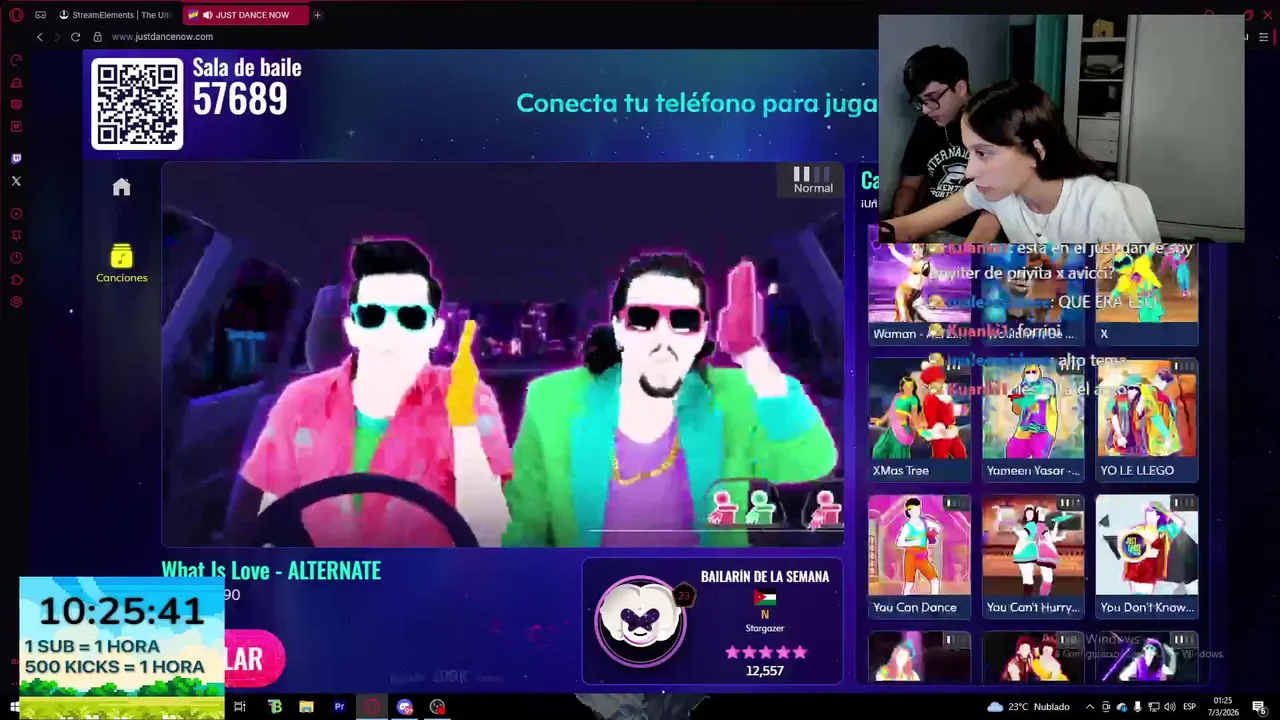Click the Stargazer player name

(765, 628)
